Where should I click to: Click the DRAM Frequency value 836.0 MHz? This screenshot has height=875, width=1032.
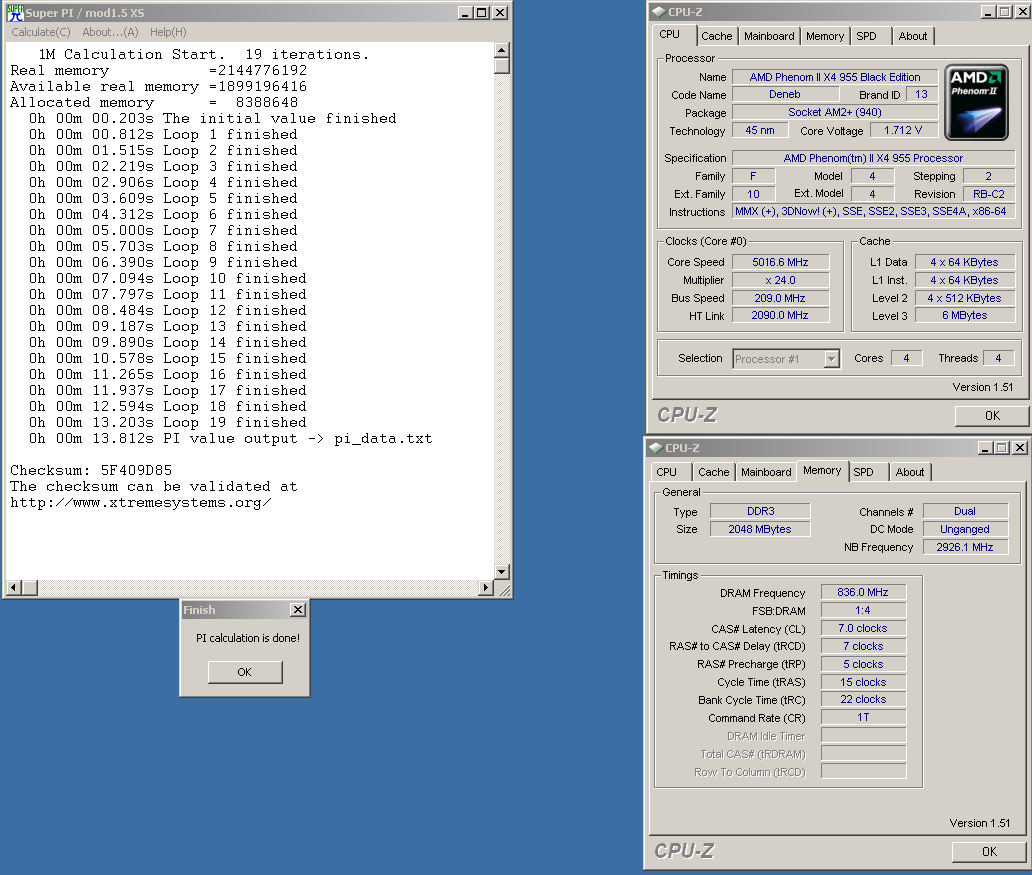click(864, 592)
